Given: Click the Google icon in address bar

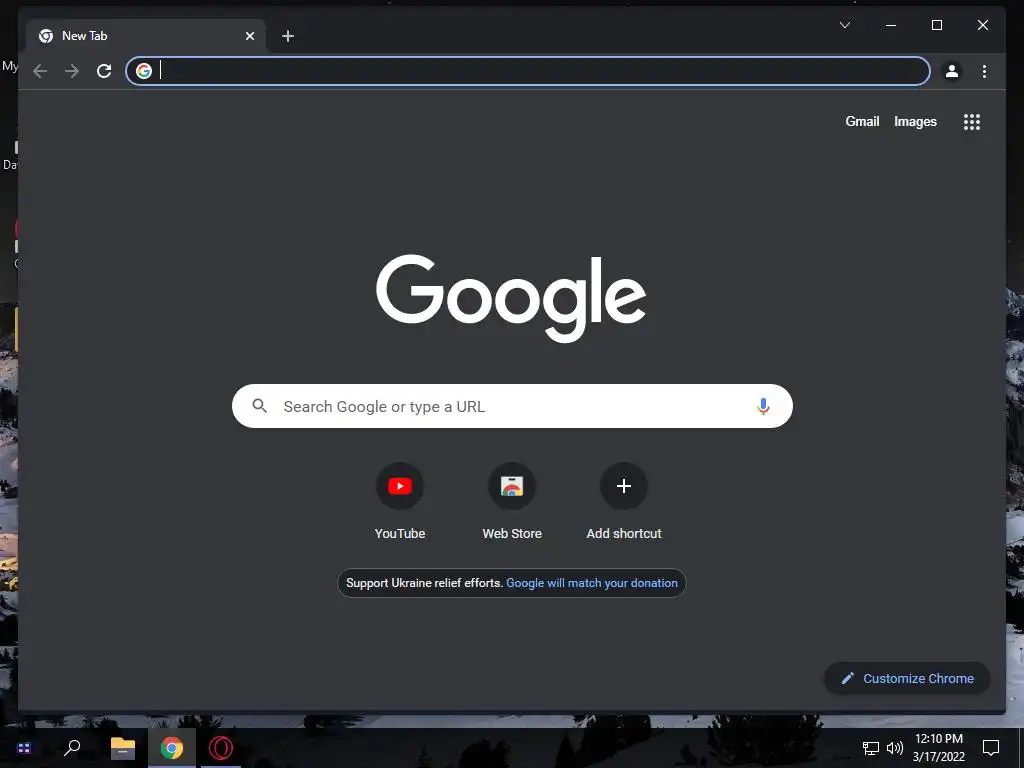Looking at the screenshot, I should (144, 71).
